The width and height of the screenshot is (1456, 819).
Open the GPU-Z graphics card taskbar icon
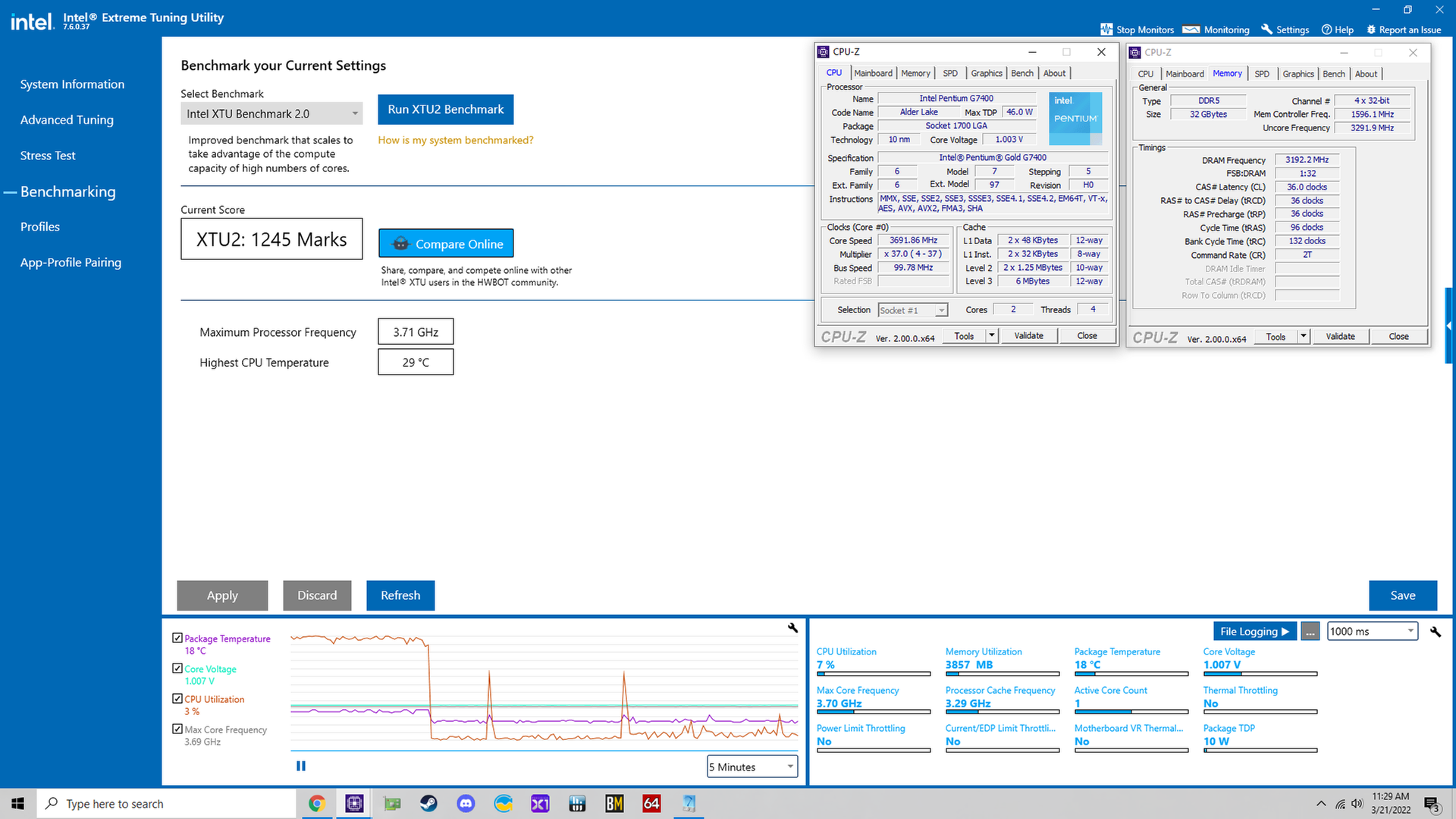391,804
